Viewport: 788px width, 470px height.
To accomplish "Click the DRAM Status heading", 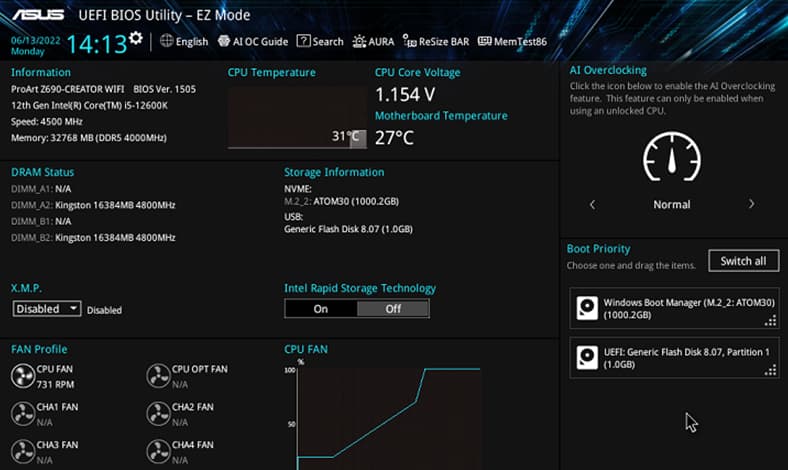I will coord(42,172).
